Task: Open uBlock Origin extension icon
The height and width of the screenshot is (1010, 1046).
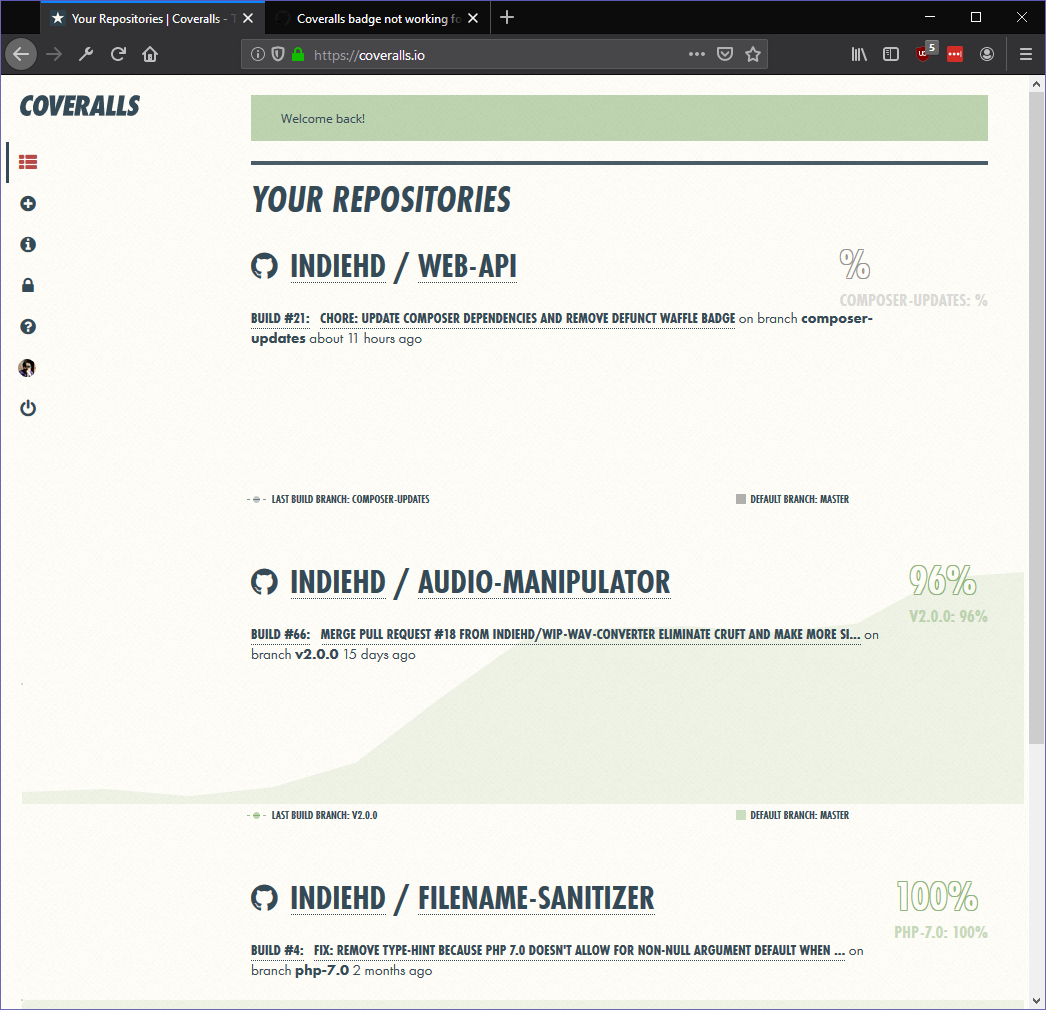Action: point(926,53)
